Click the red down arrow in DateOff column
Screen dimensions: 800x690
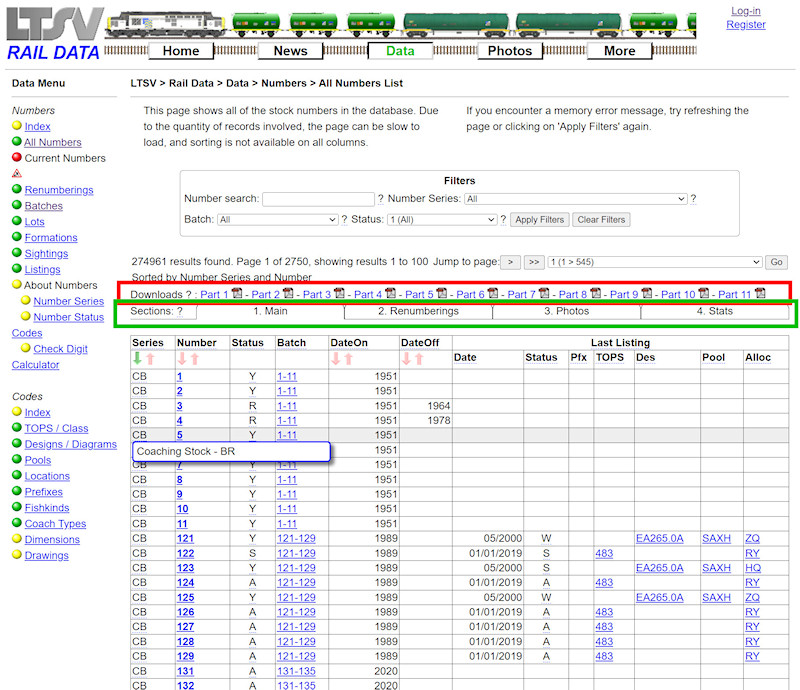(404, 357)
